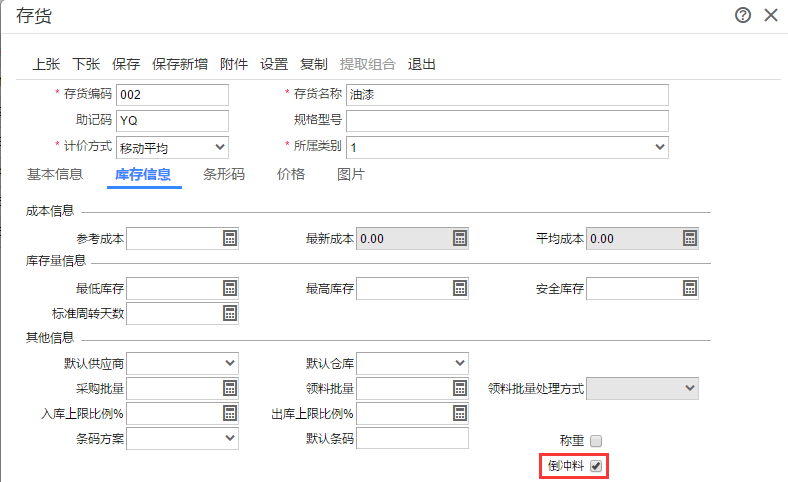Open the help question-mark icon
The width and height of the screenshot is (788, 482).
[743, 15]
